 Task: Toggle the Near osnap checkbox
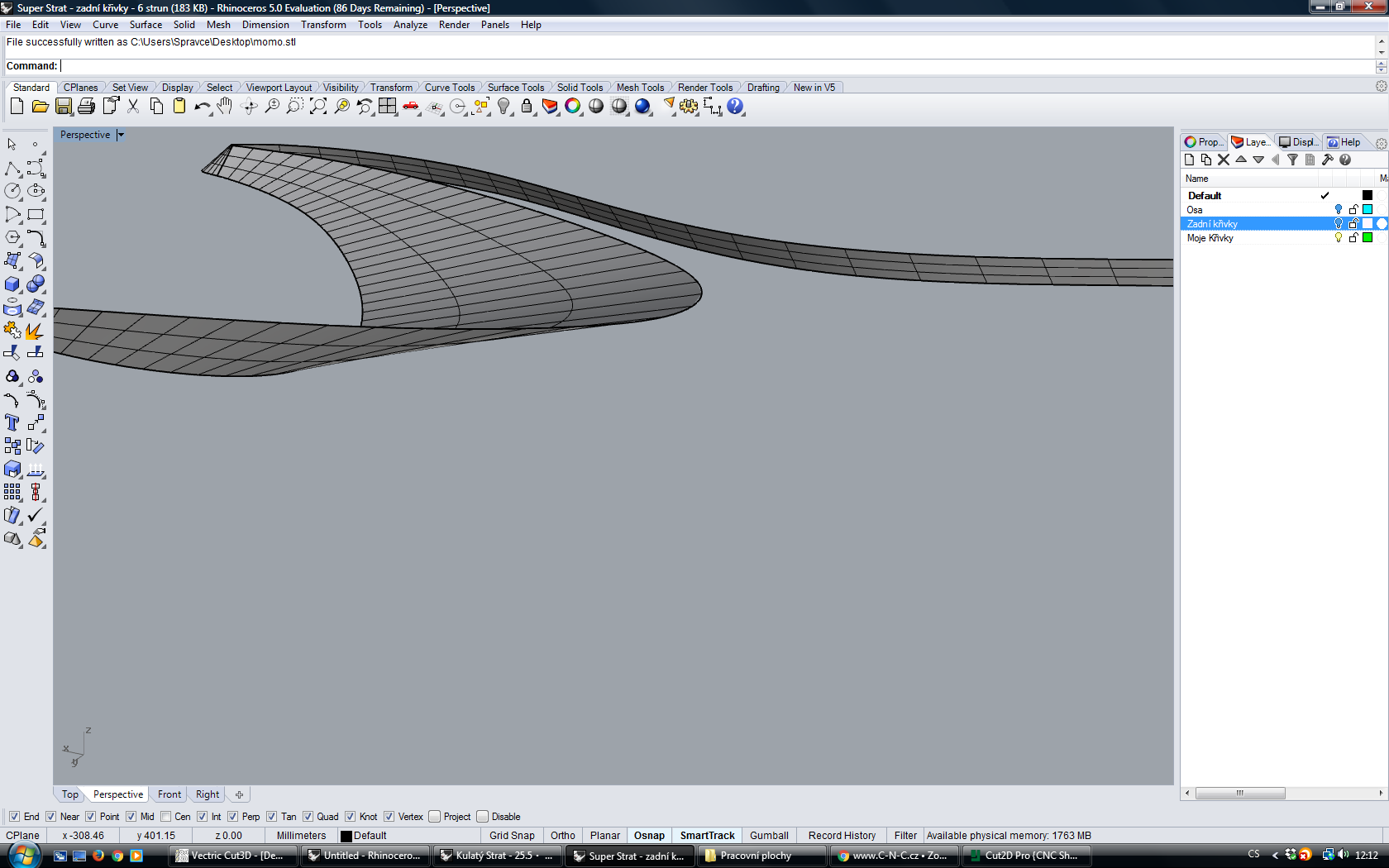pos(52,817)
